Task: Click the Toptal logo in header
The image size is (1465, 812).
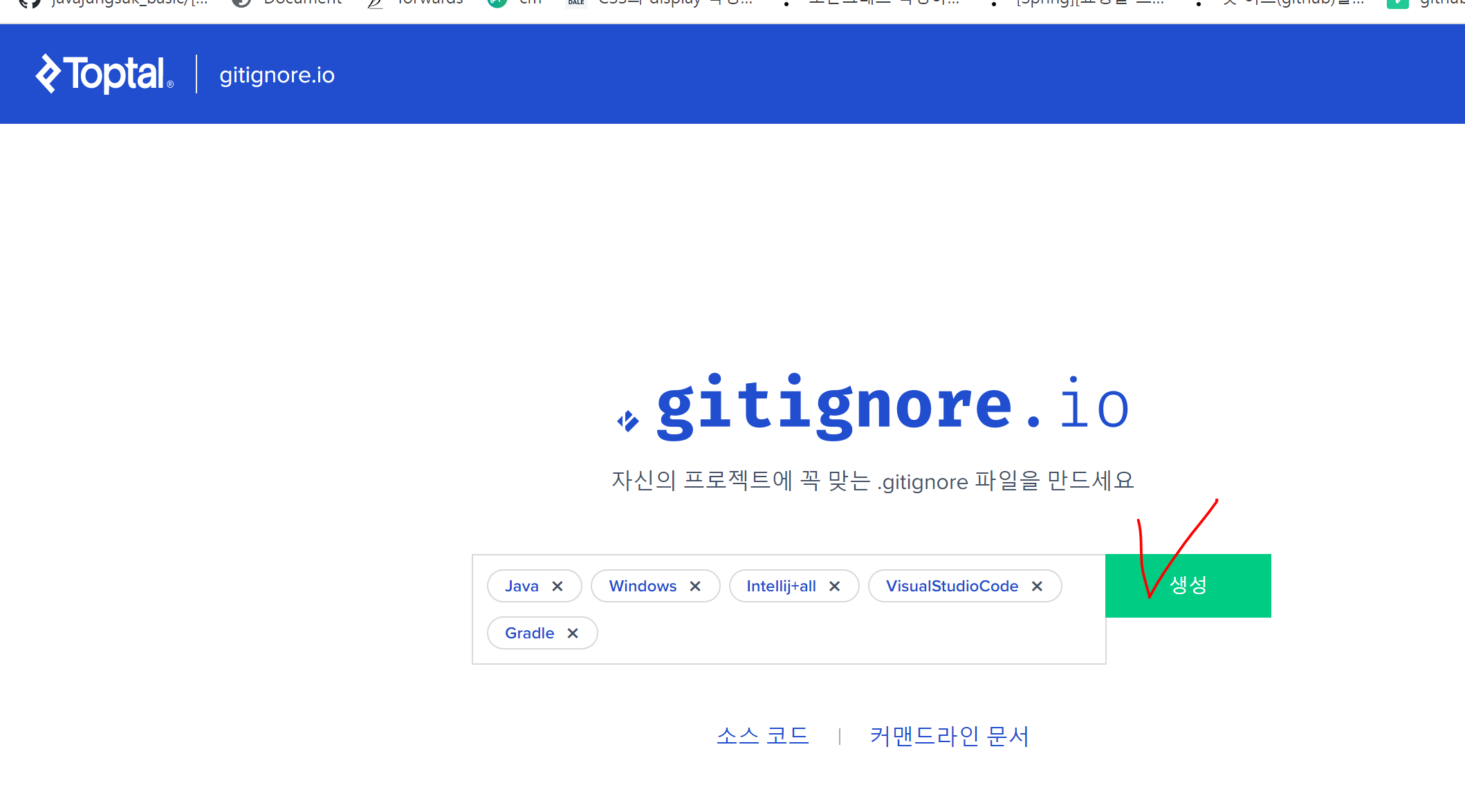Action: pyautogui.click(x=104, y=74)
